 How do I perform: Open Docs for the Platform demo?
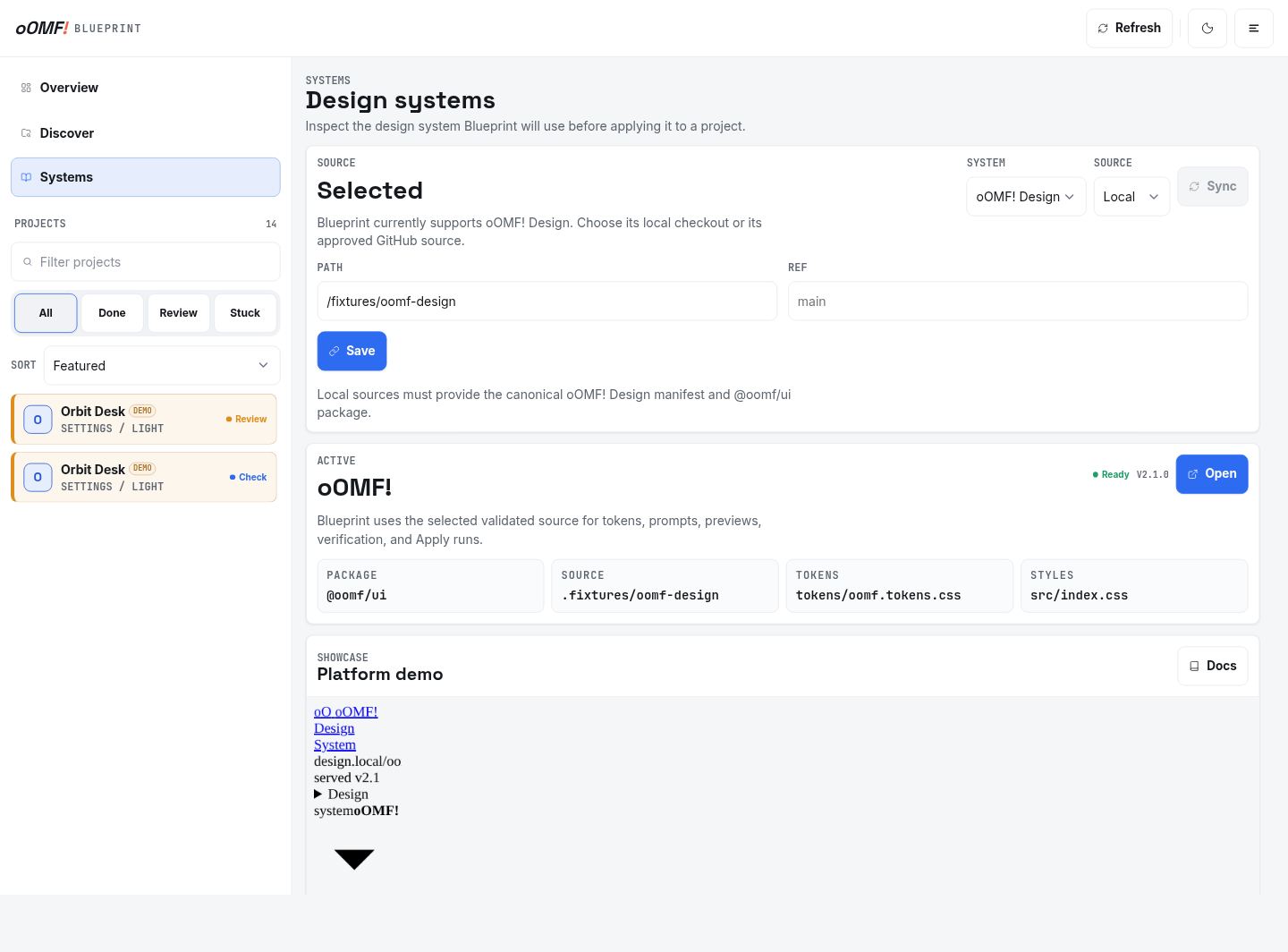pos(1213,666)
